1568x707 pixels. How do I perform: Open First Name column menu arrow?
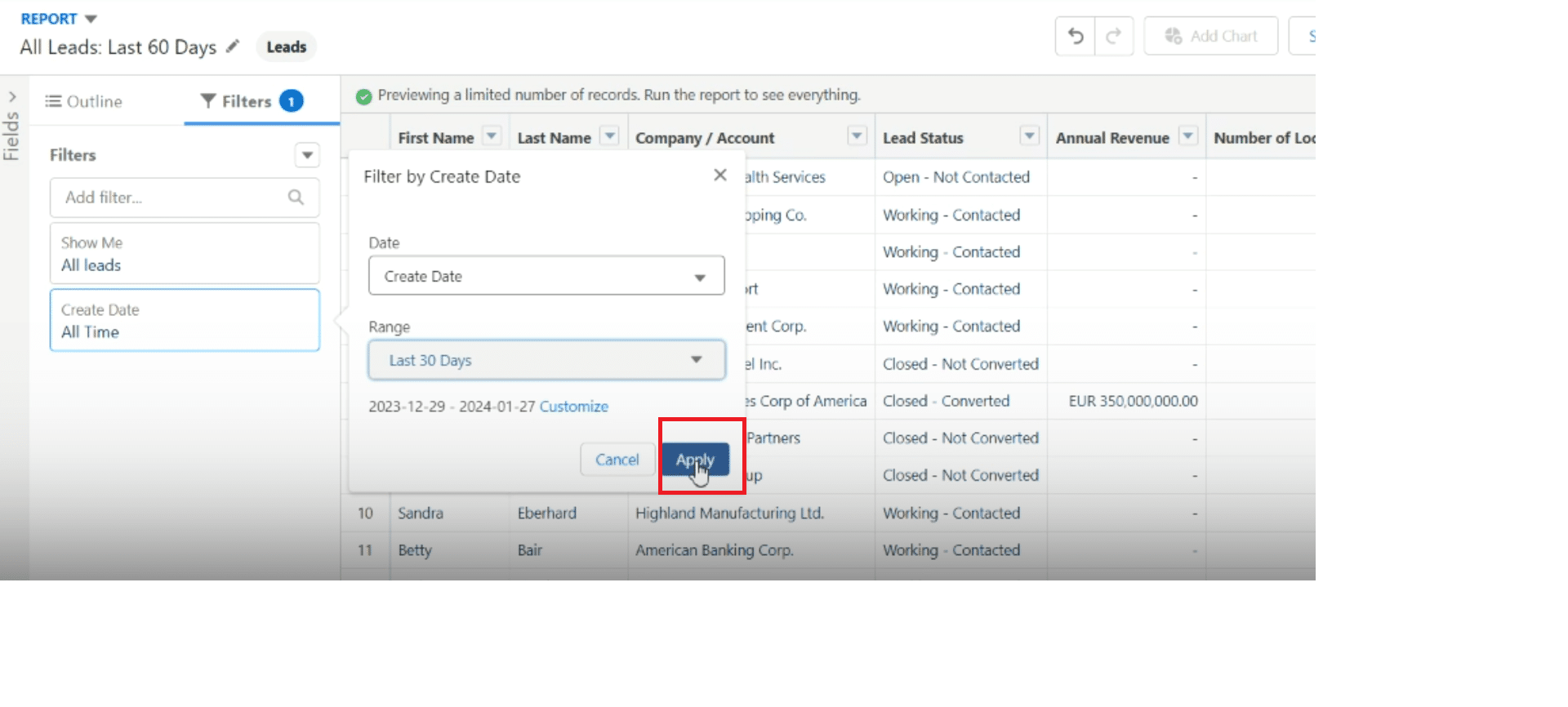pyautogui.click(x=492, y=136)
